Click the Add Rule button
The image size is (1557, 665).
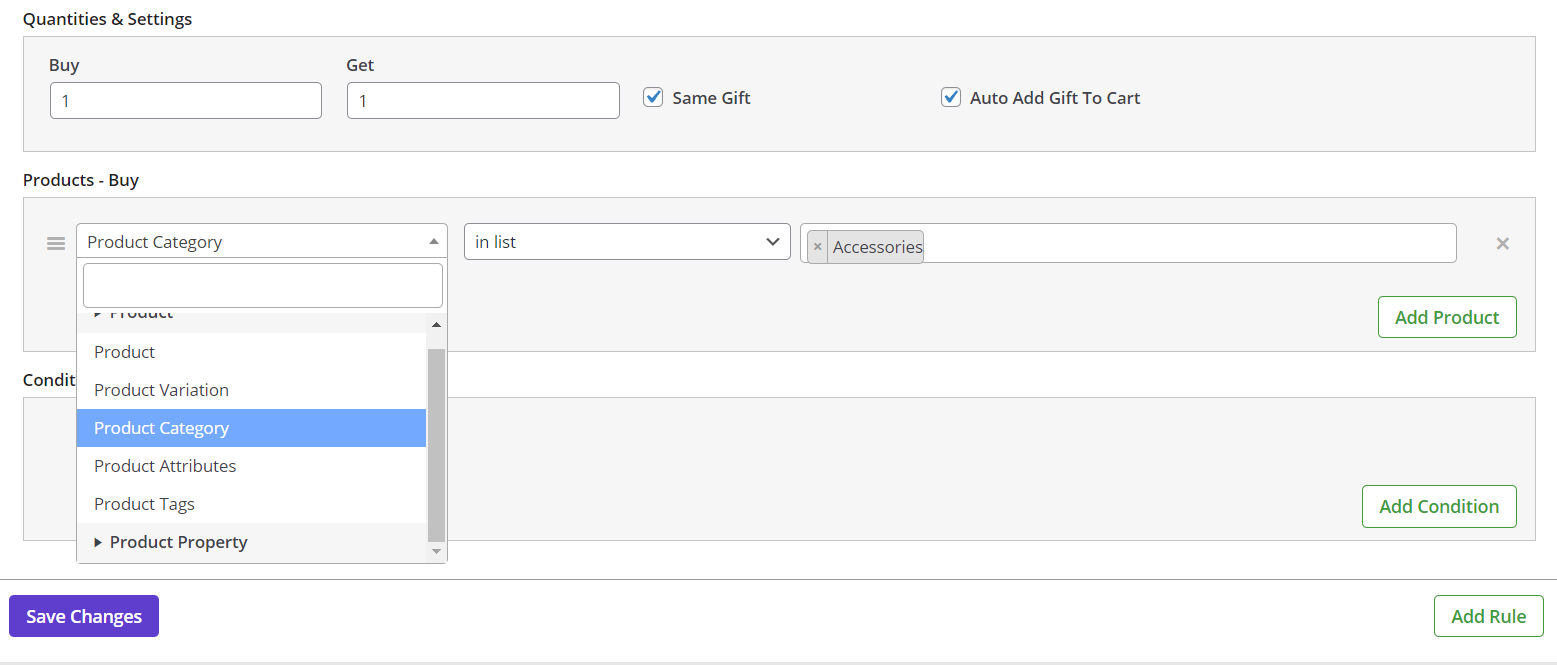click(1488, 616)
